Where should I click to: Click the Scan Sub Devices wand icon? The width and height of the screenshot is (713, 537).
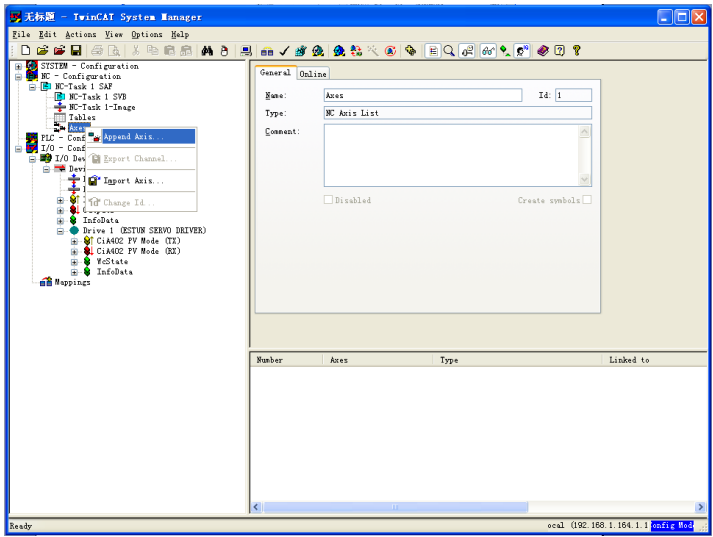373,51
